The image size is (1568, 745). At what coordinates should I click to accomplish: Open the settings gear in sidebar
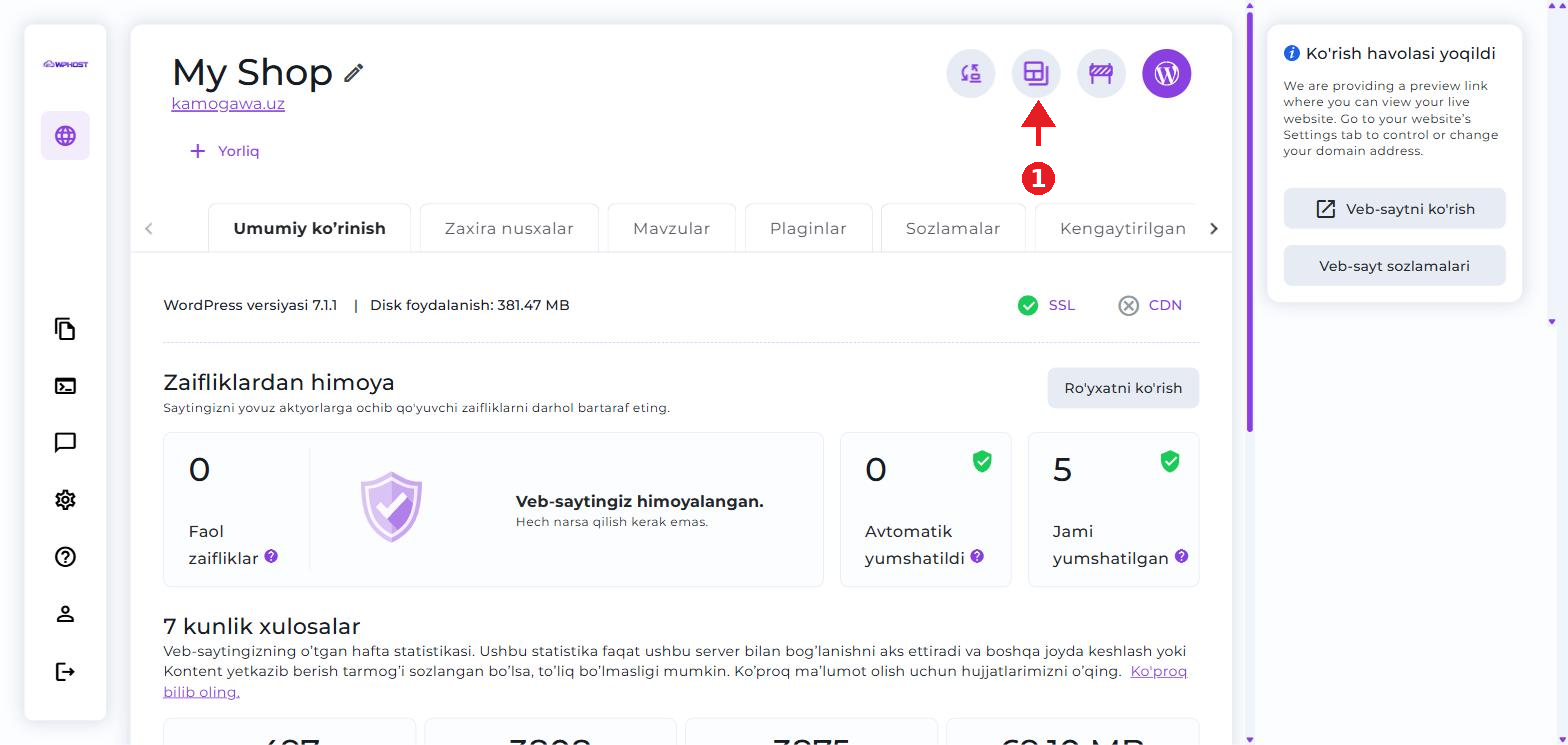click(x=65, y=500)
